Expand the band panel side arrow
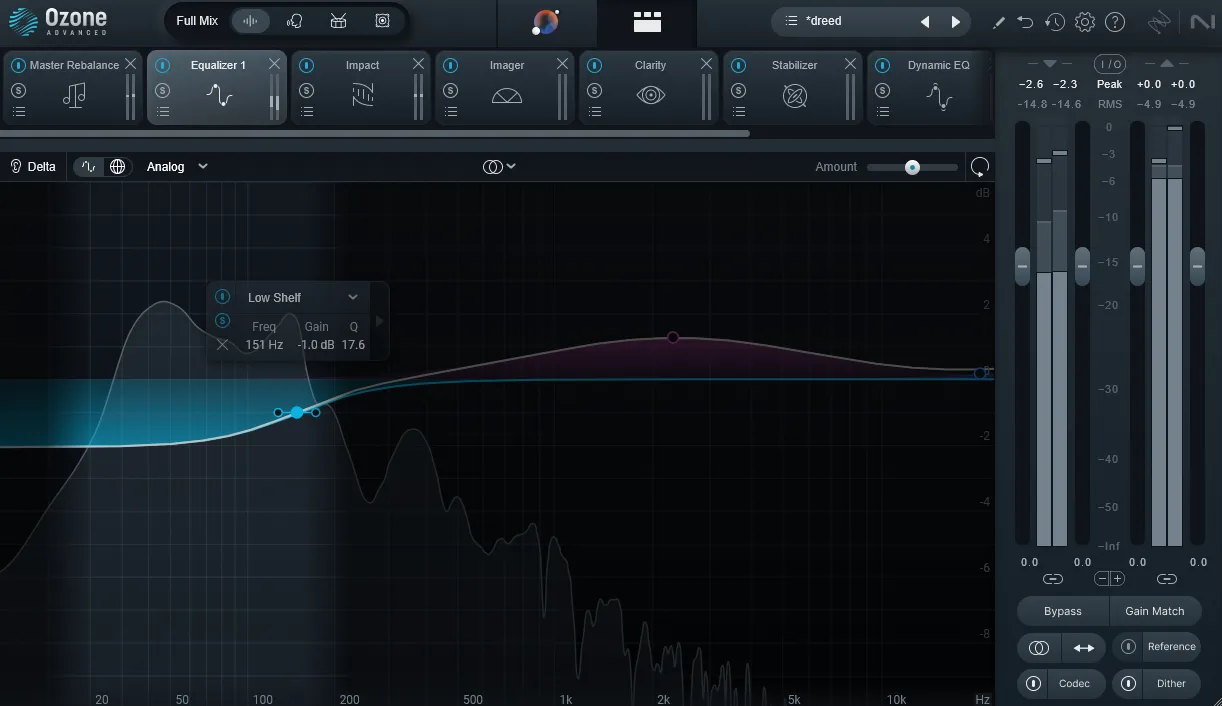The image size is (1222, 706). (x=379, y=321)
